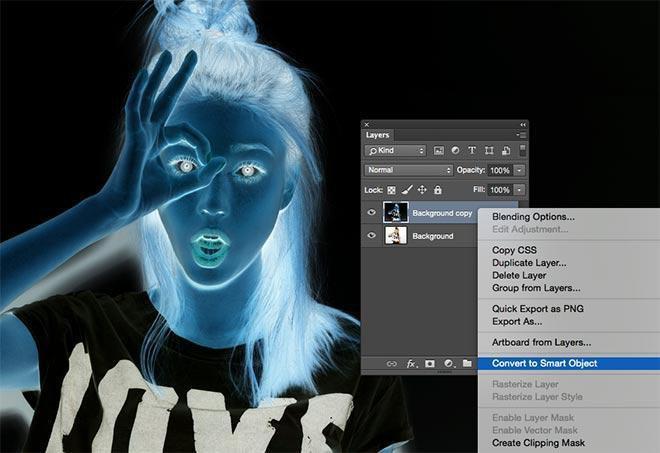Filter layers by type layer icon
The height and width of the screenshot is (453, 660).
[472, 150]
